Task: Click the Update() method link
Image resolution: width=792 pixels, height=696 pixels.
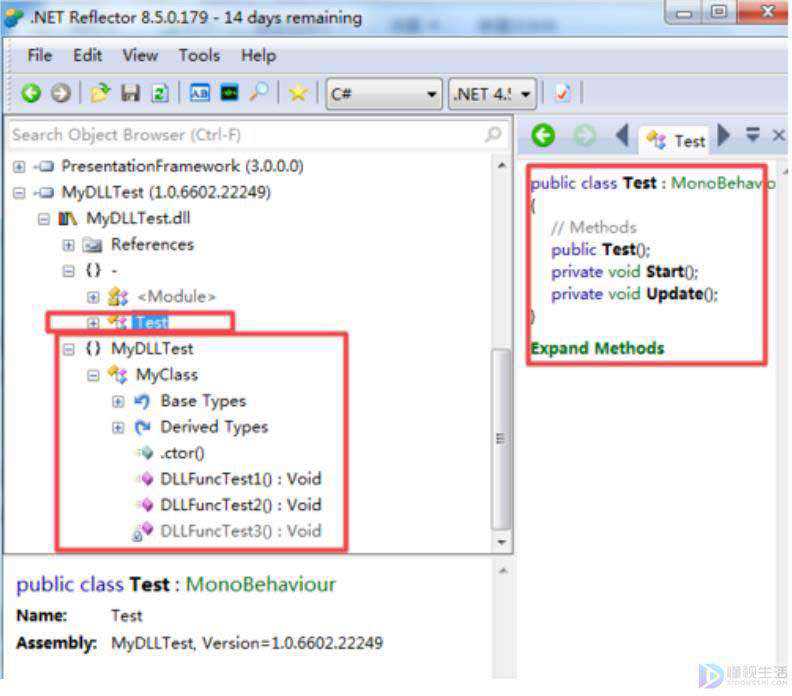Action: tap(675, 294)
